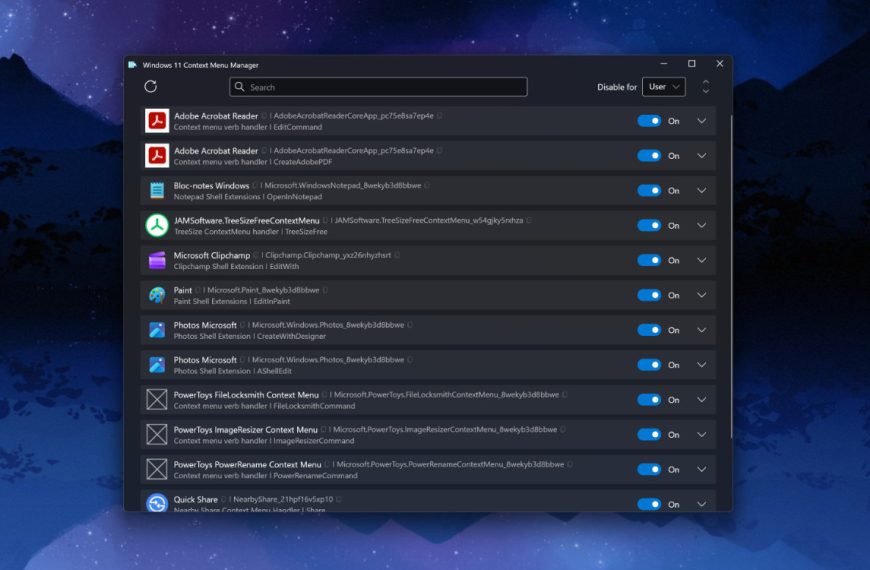Screen dimensions: 870x570
Task: Click 'Clipchamp Shell Extension | EditWith' text
Action: [x=236, y=266]
